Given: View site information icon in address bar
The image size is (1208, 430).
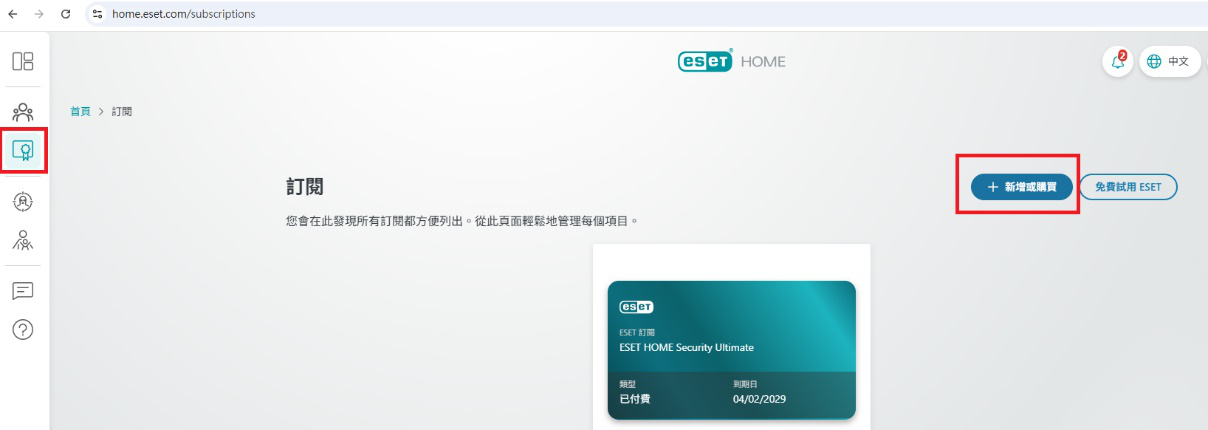Looking at the screenshot, I should click(x=97, y=14).
